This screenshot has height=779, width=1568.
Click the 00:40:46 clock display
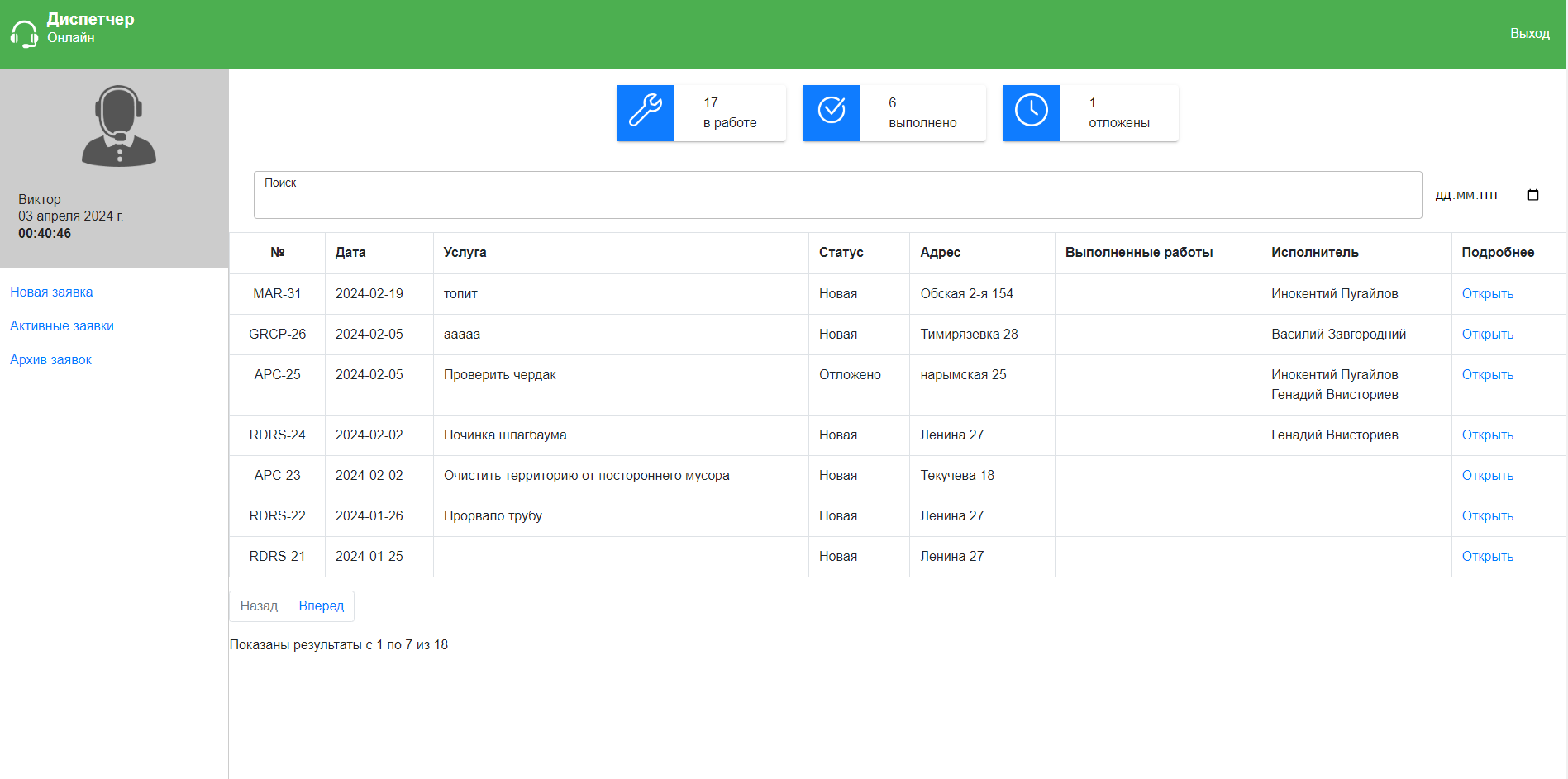click(45, 233)
